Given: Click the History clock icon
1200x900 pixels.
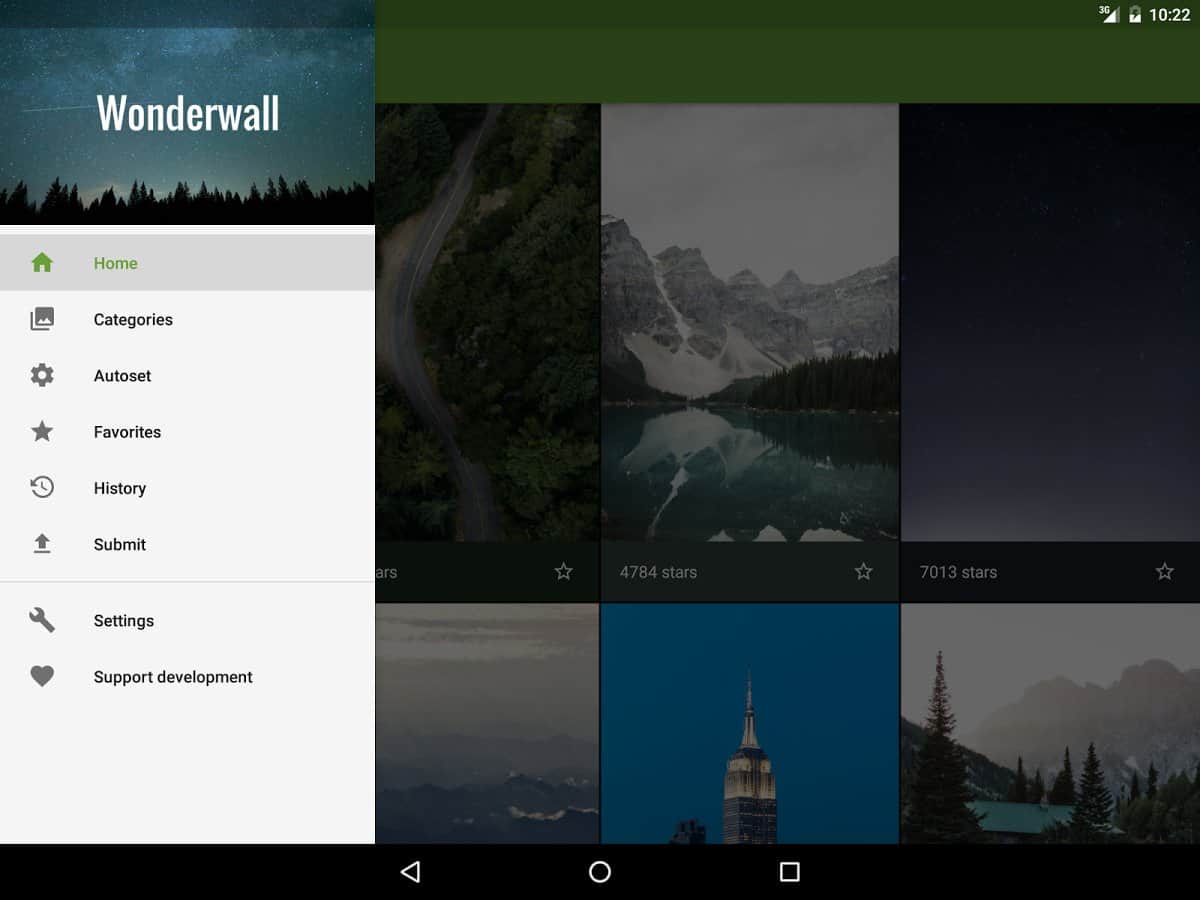Looking at the screenshot, I should point(42,488).
